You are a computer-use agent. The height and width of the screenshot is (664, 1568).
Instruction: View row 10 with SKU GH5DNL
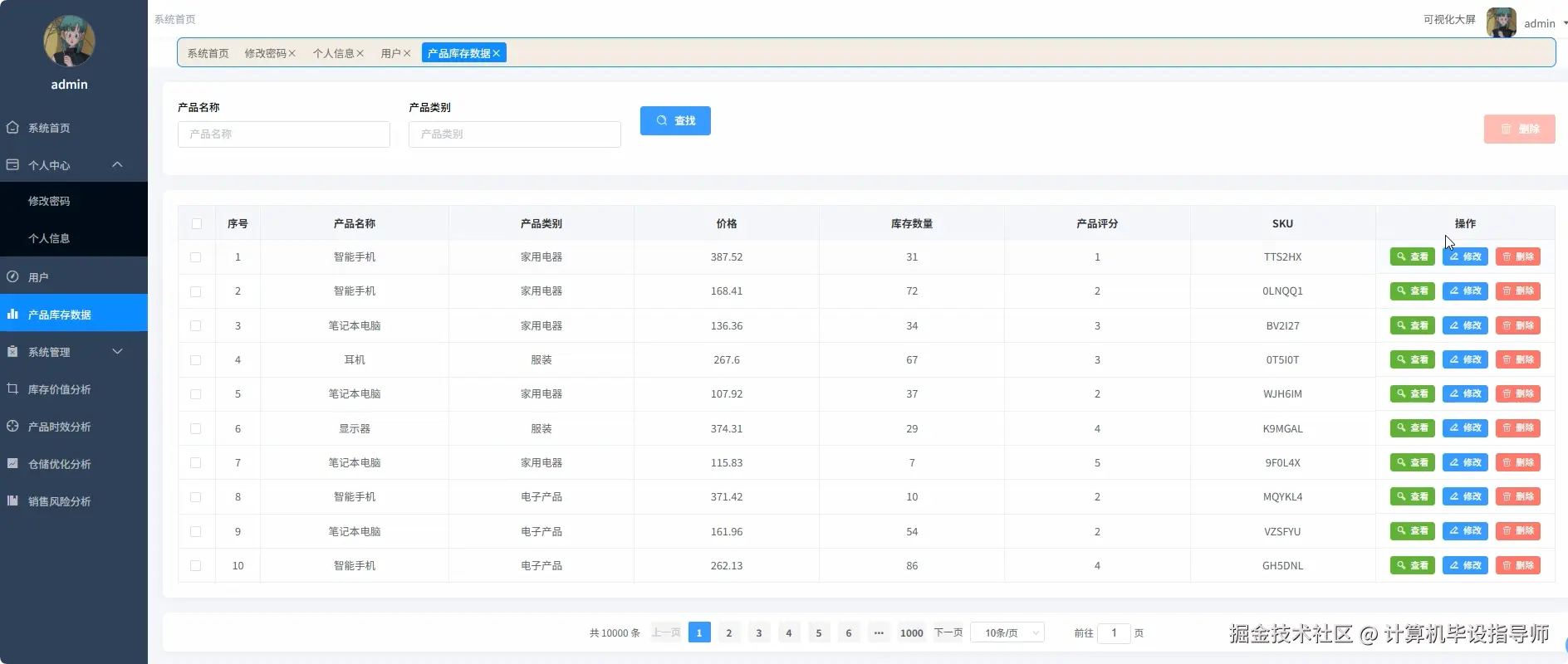[1412, 566]
